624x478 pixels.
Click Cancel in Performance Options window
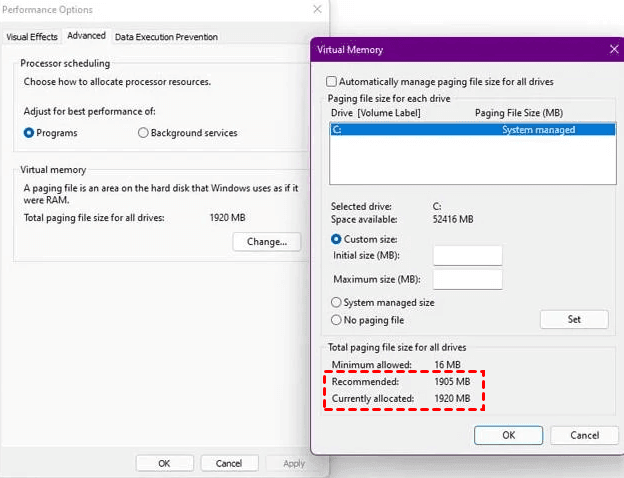pyautogui.click(x=229, y=463)
